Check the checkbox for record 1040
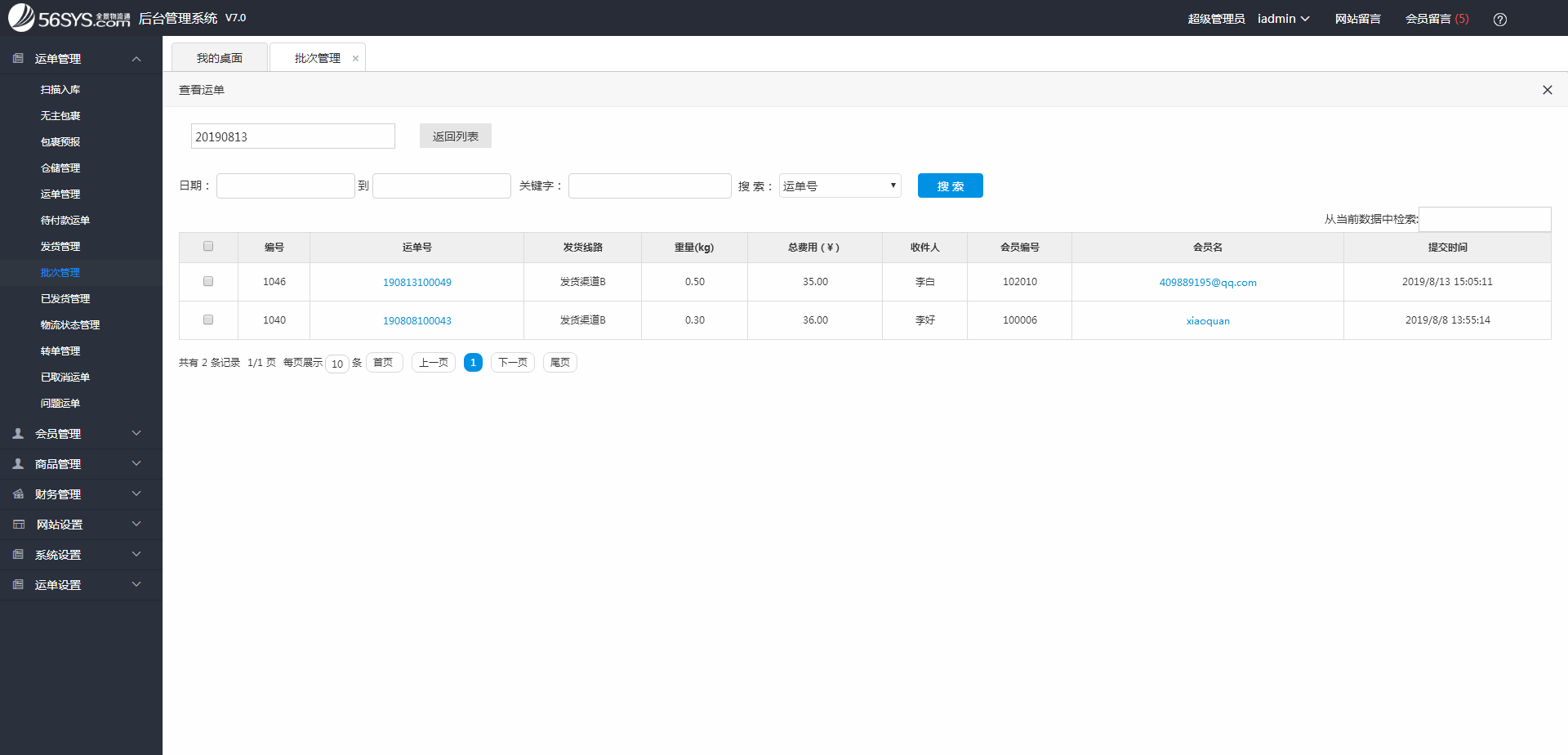1568x755 pixels. coord(208,319)
